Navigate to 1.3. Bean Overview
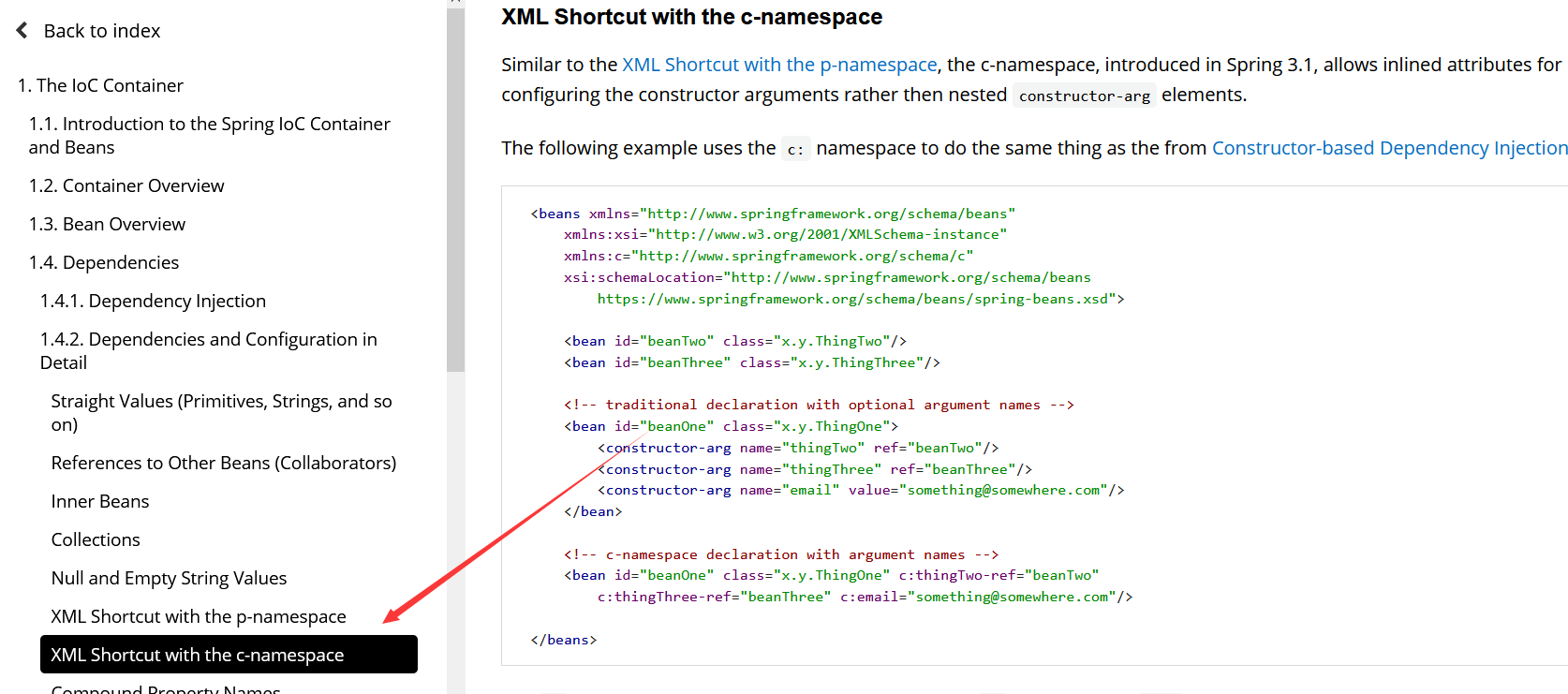 pos(107,224)
